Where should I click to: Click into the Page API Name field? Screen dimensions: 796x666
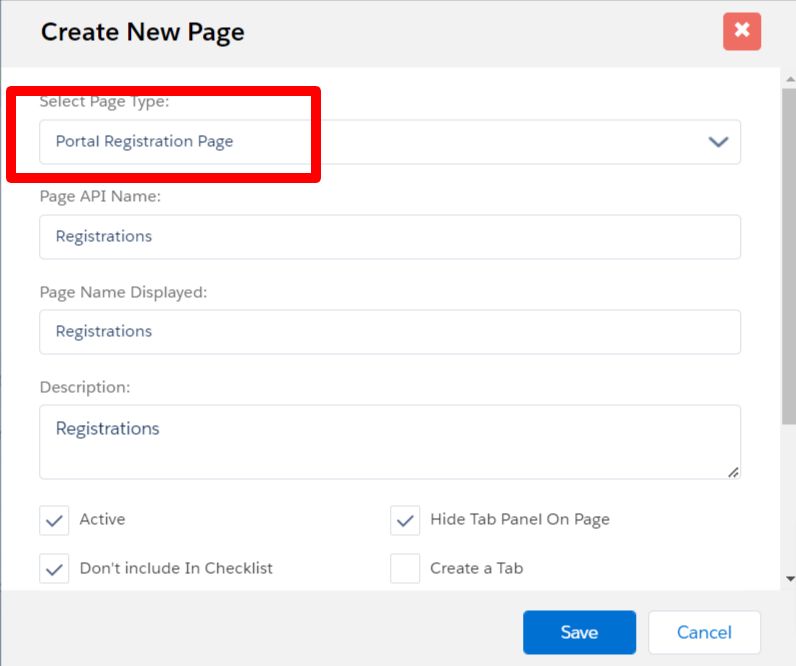click(390, 237)
